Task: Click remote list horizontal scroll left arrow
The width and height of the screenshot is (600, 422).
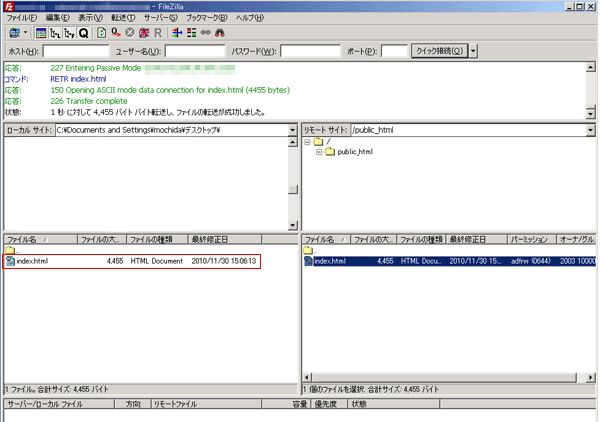Action: point(307,377)
